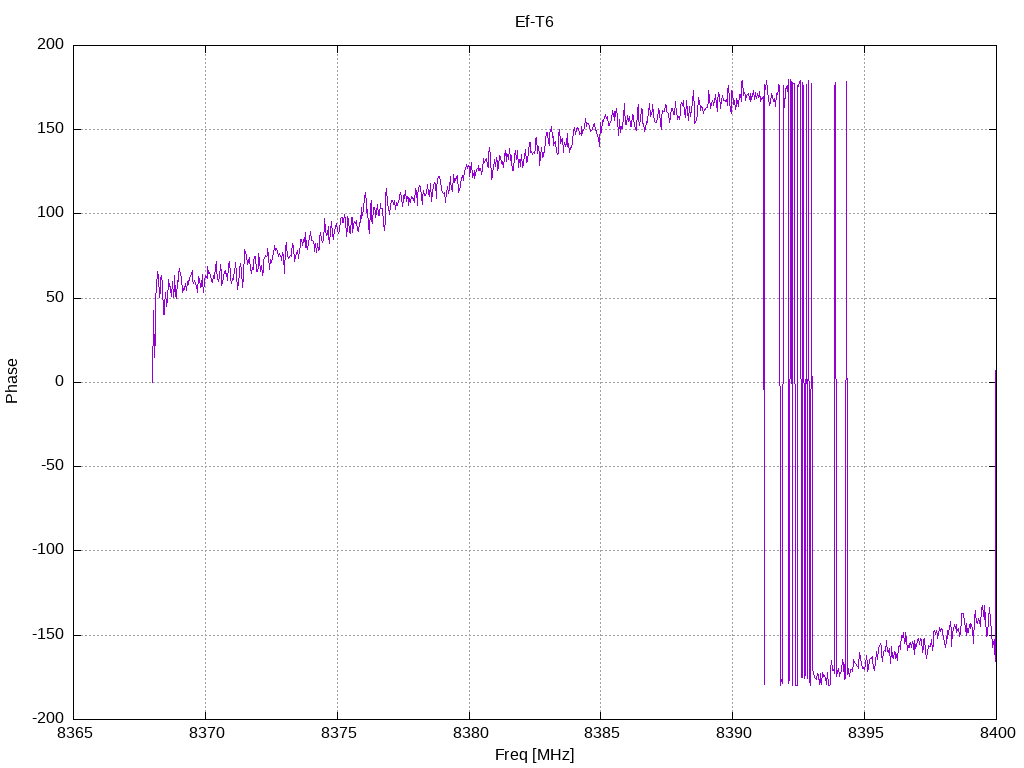The width and height of the screenshot is (1024, 768).
Task: Click the 8380 x-axis tick label
Action: click(470, 733)
